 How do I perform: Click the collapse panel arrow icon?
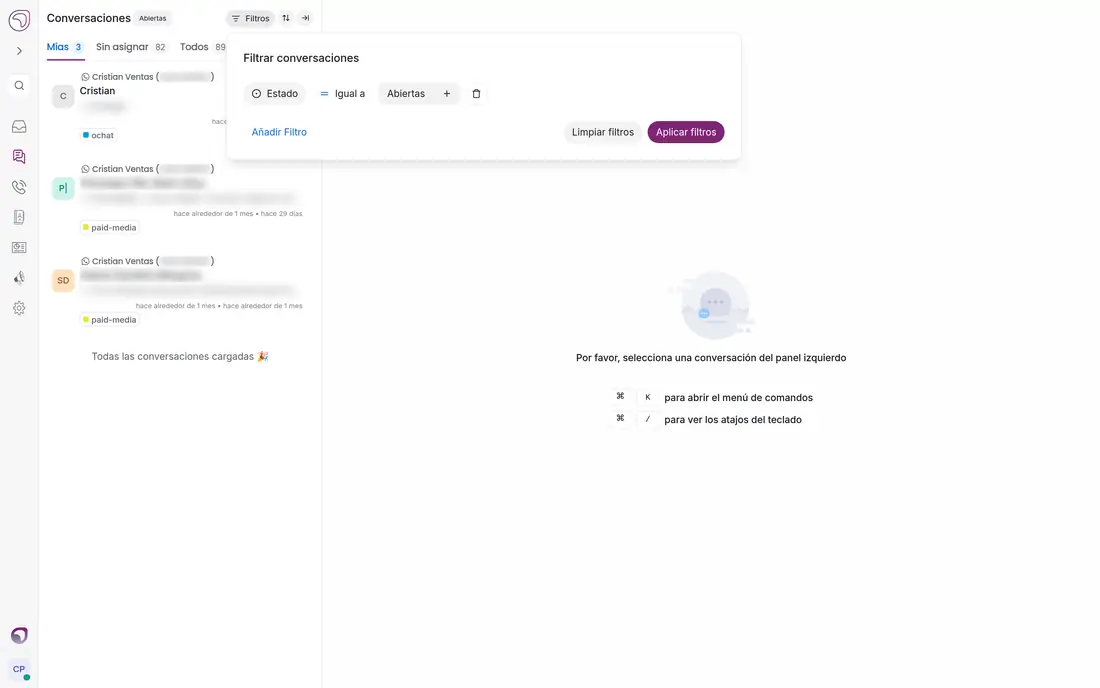[x=305, y=18]
